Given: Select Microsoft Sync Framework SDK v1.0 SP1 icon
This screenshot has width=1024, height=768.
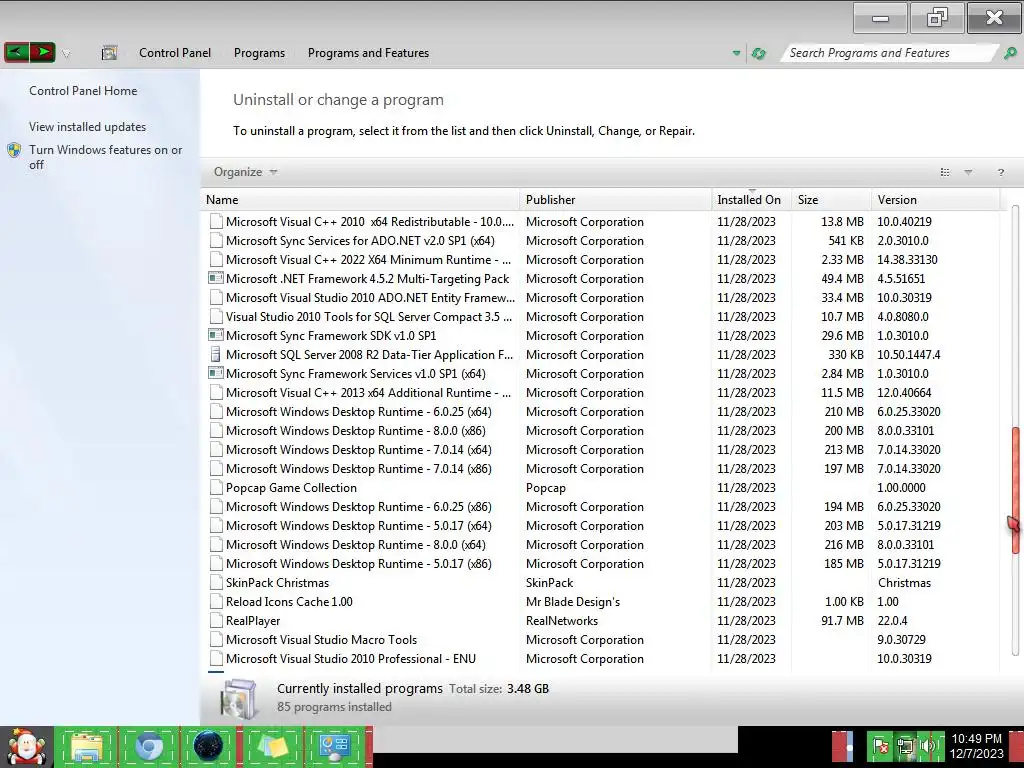Looking at the screenshot, I should [216, 335].
